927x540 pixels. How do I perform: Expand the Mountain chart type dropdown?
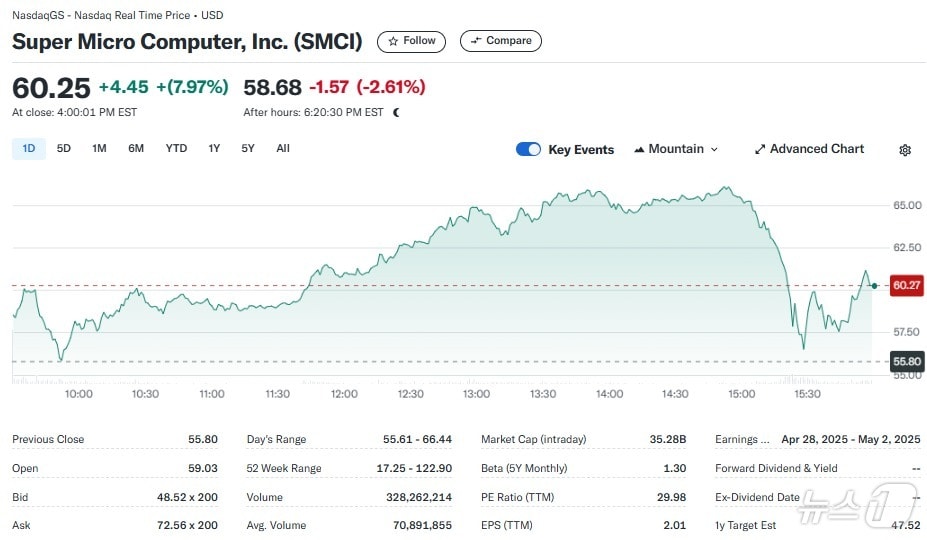[677, 149]
